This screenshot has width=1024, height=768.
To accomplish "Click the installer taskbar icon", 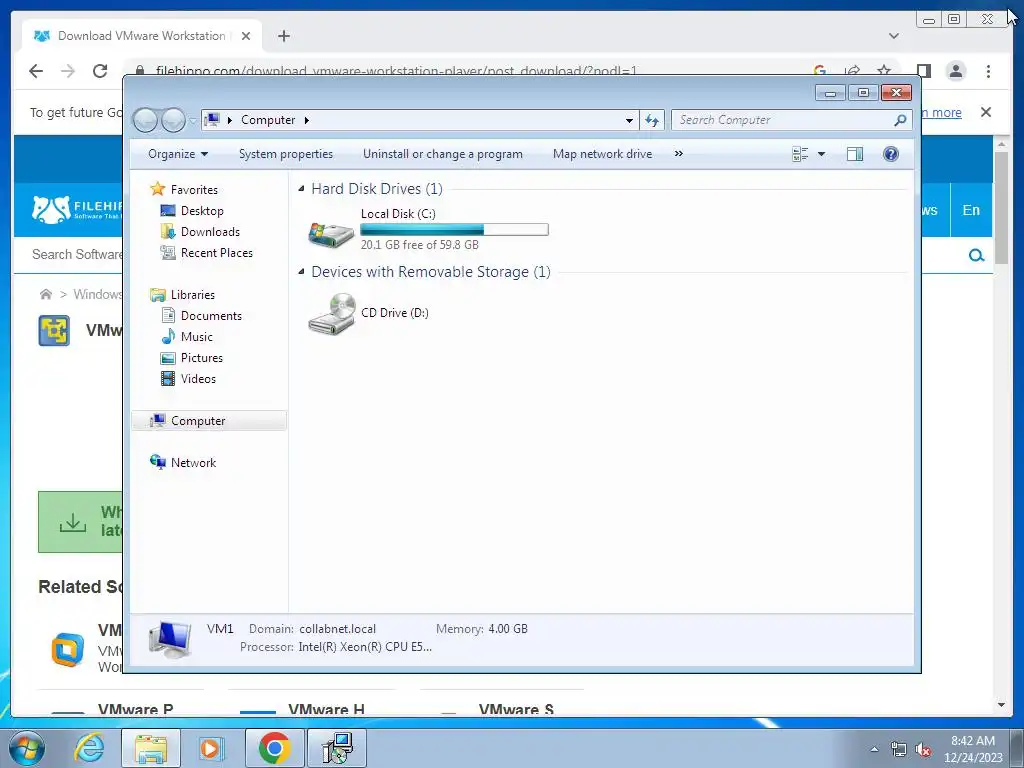I will [337, 748].
